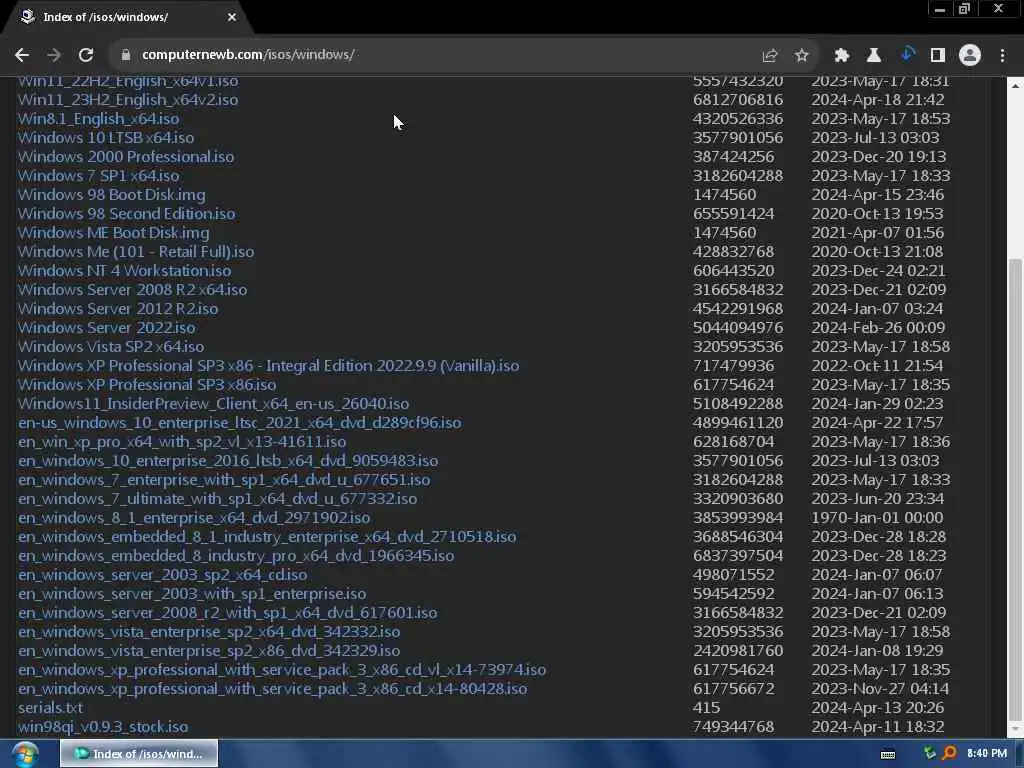Screen dimensions: 1024x768
Task: Open en_windows_server_2008_r2_with_sp1 iso link
Action: tap(227, 613)
